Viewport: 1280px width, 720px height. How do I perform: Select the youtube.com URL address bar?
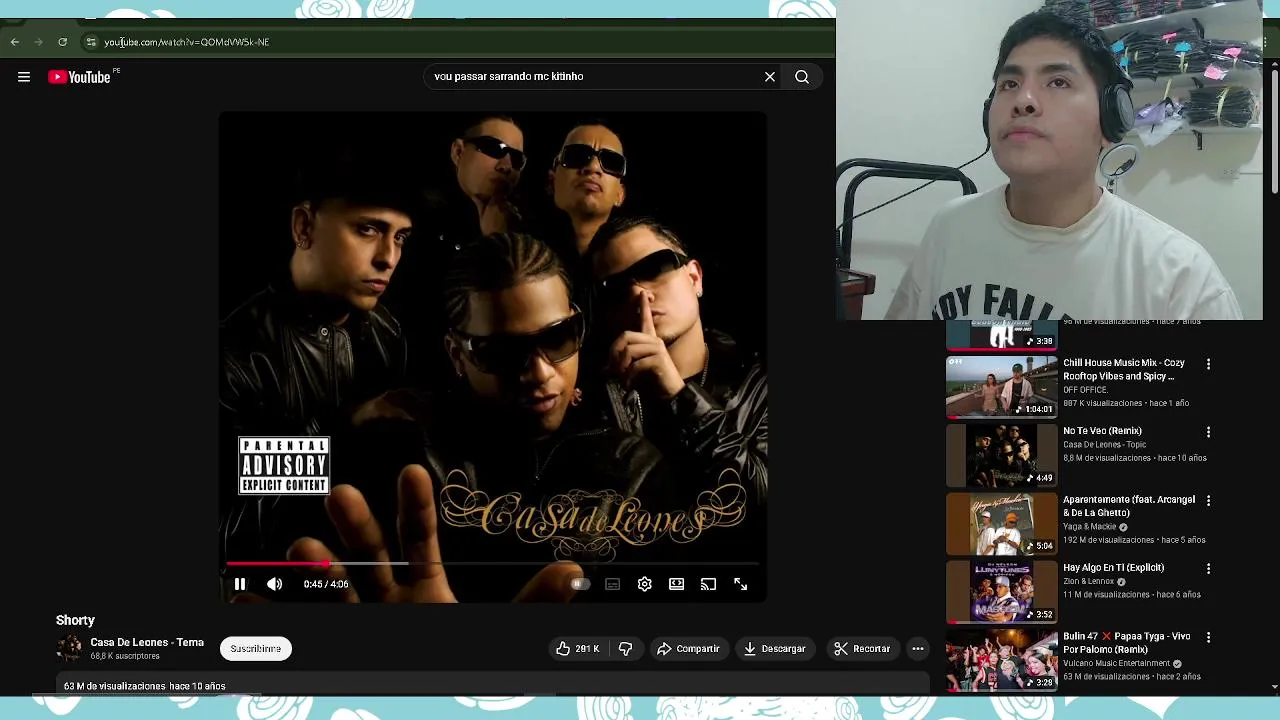(186, 42)
